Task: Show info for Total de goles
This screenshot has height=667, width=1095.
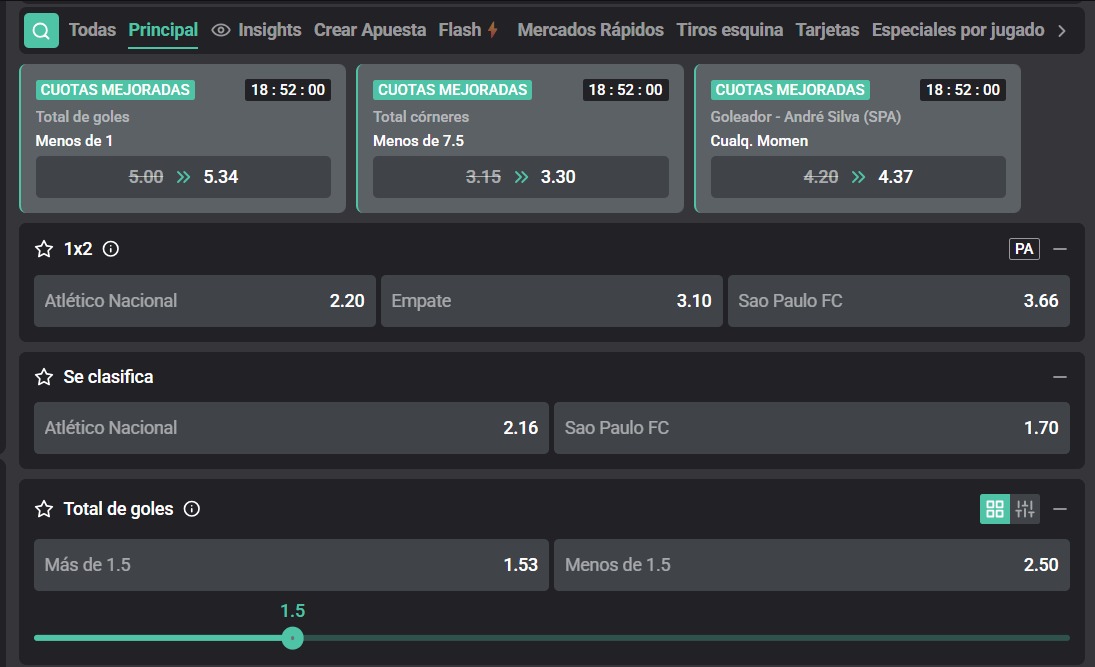Action: point(192,509)
